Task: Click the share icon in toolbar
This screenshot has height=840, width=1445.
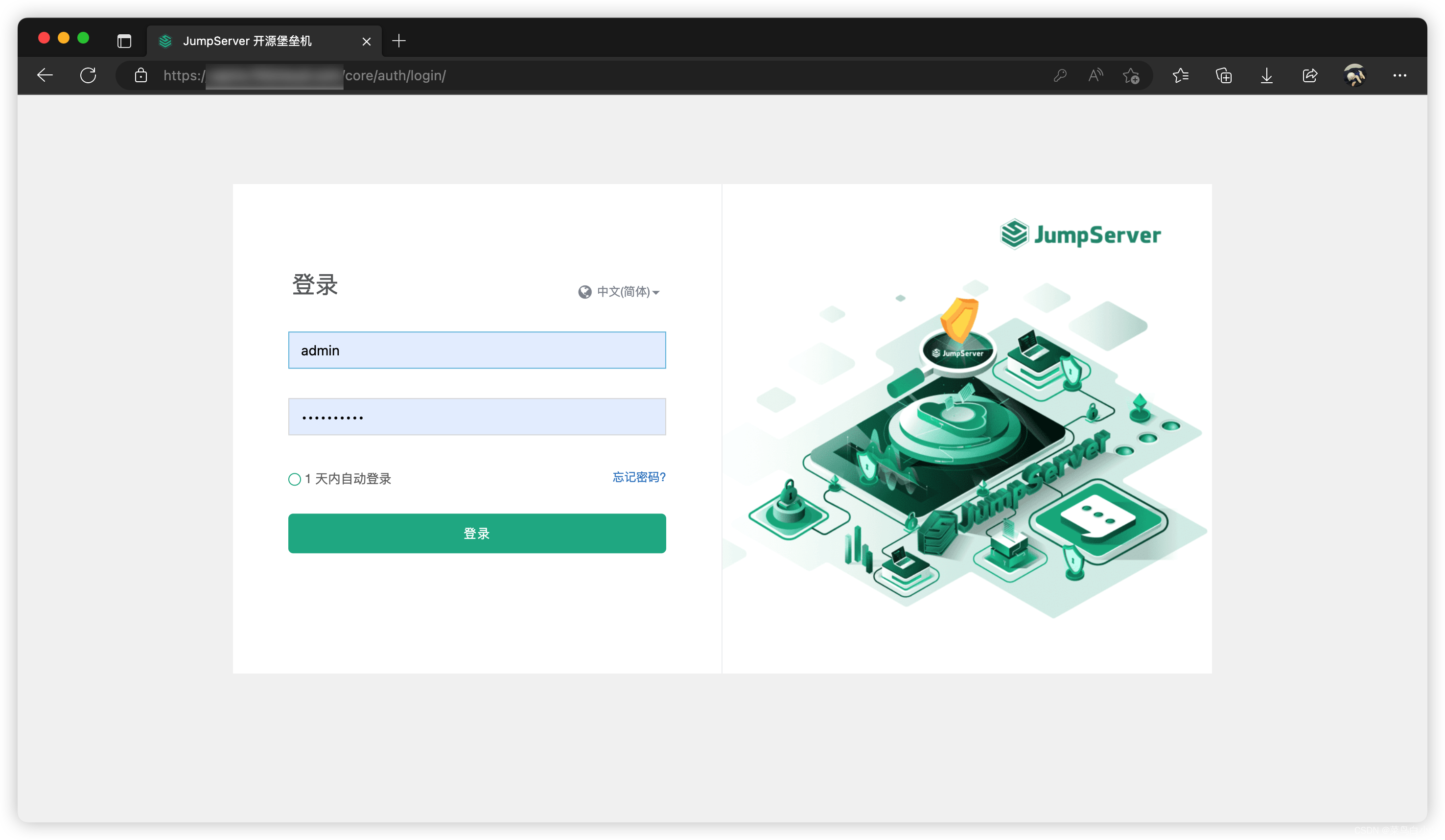Action: [1310, 75]
